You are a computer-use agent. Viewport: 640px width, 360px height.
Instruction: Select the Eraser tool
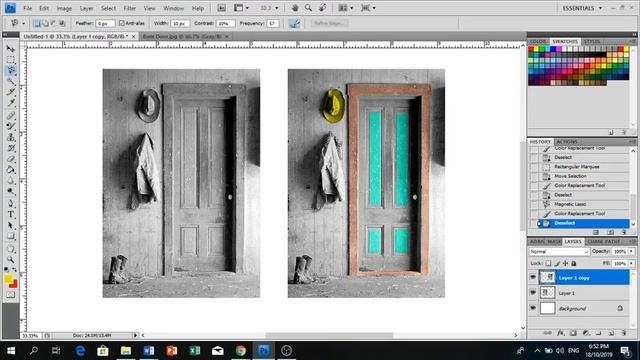pyautogui.click(x=11, y=159)
